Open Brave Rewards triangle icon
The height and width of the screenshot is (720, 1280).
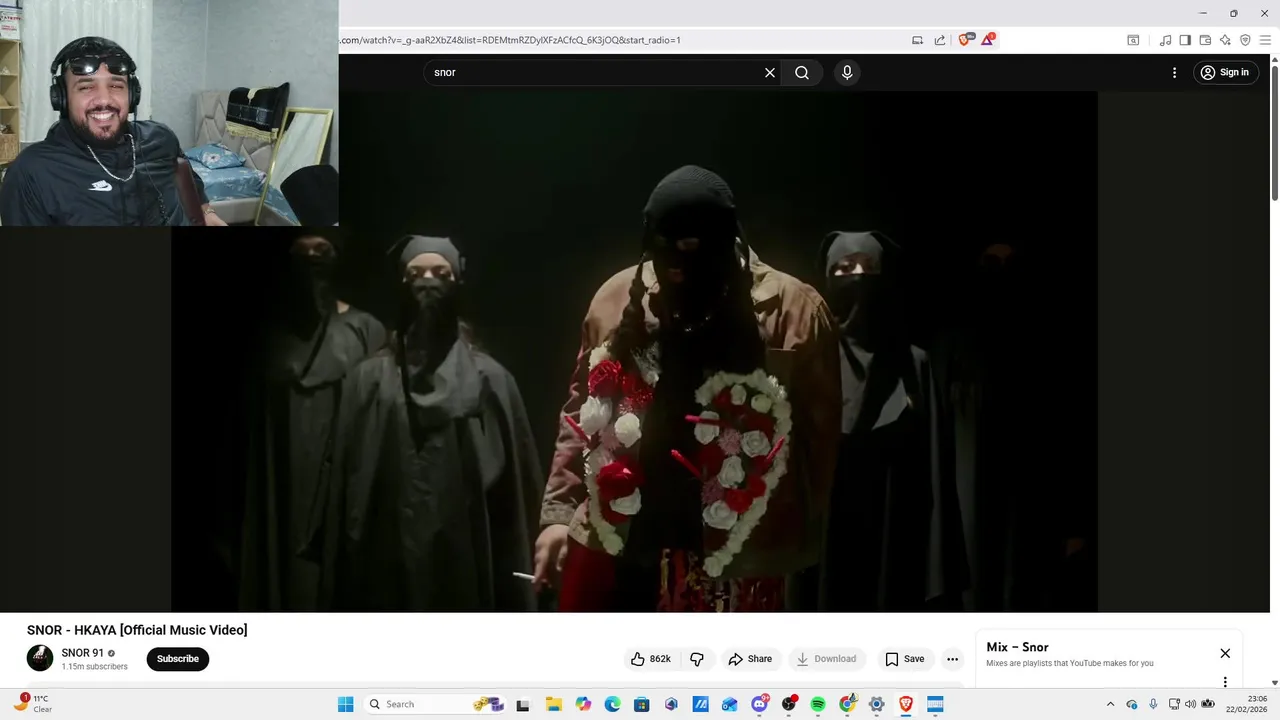pos(988,40)
